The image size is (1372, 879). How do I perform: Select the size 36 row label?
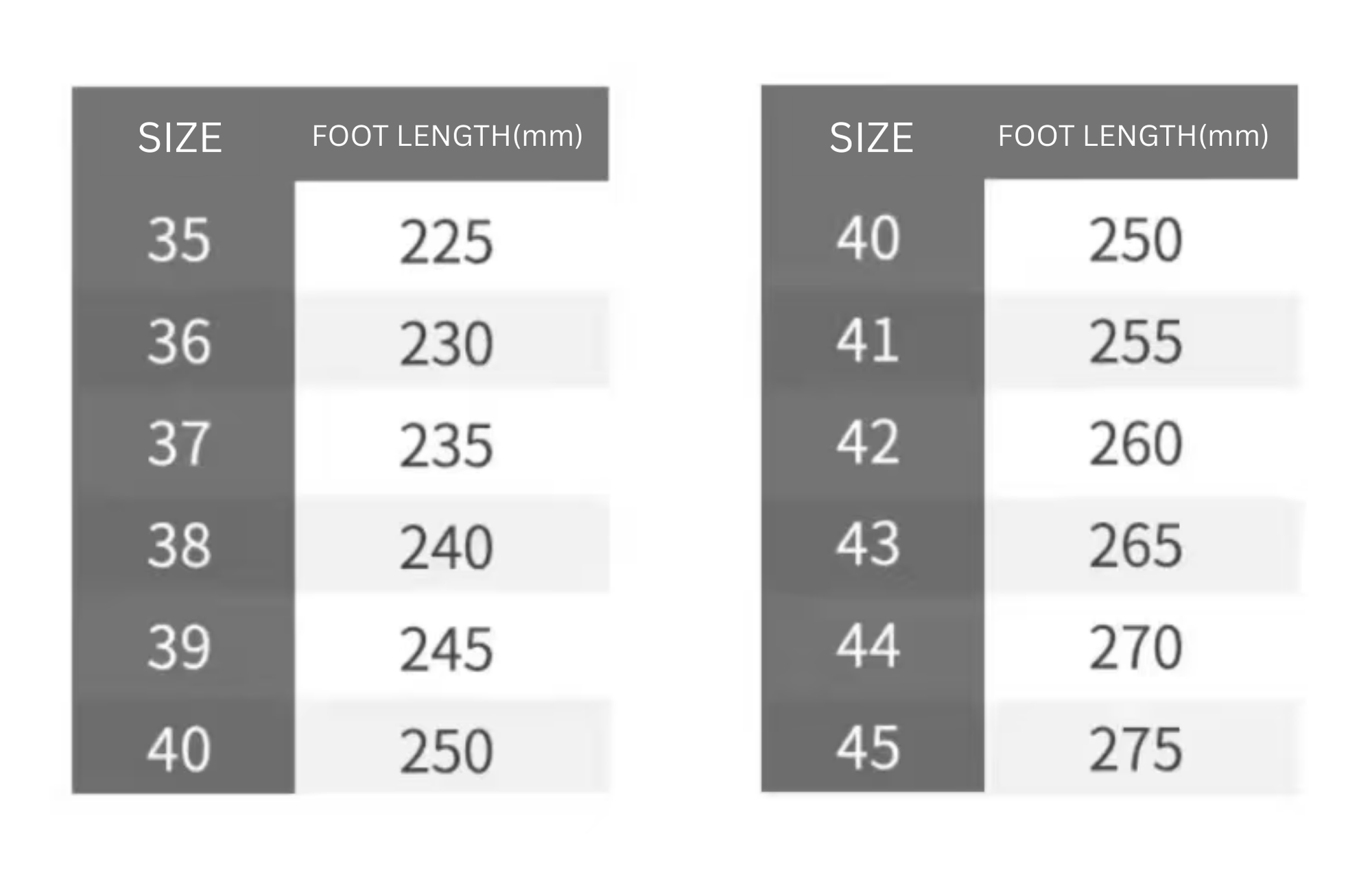point(179,341)
